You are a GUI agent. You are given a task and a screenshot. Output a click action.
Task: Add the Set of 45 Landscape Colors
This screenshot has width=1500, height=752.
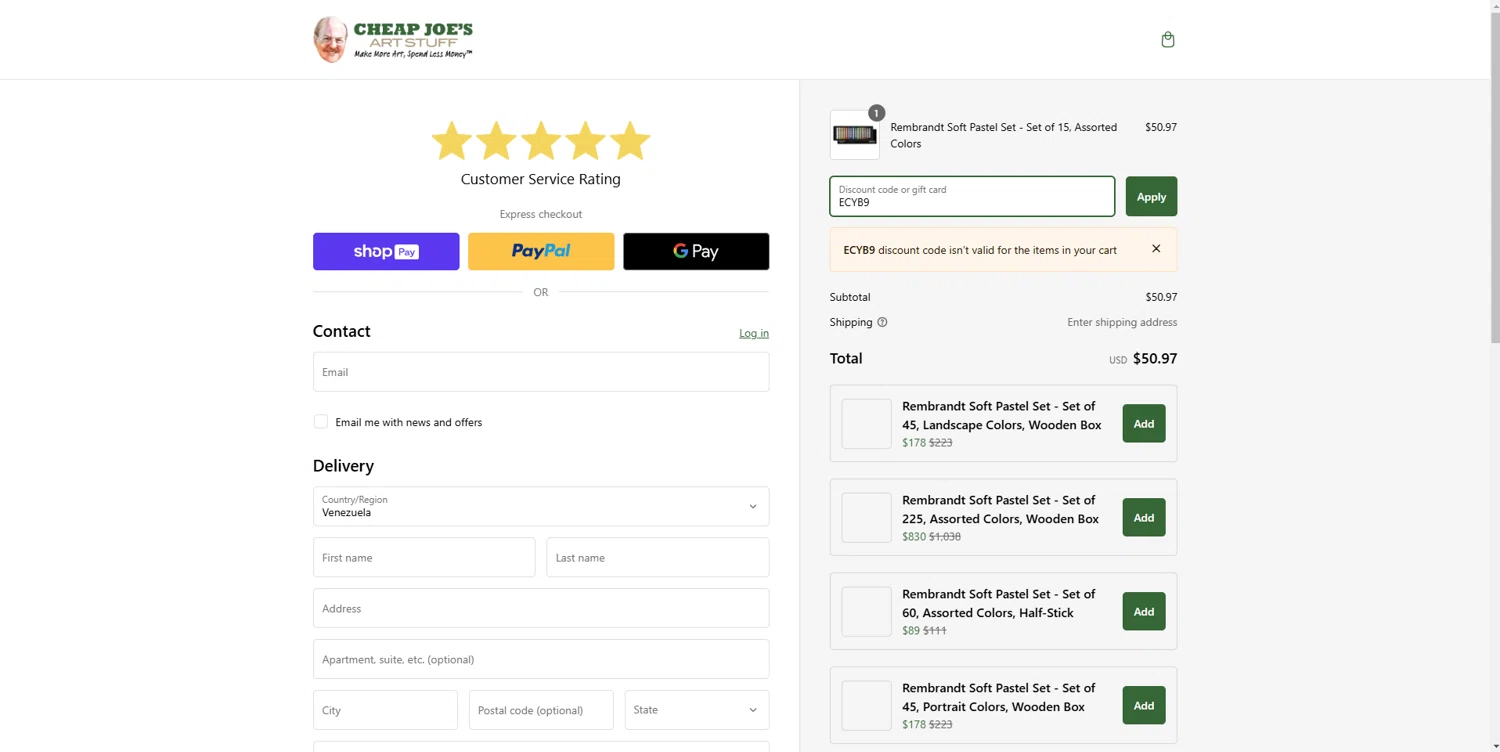(x=1144, y=424)
